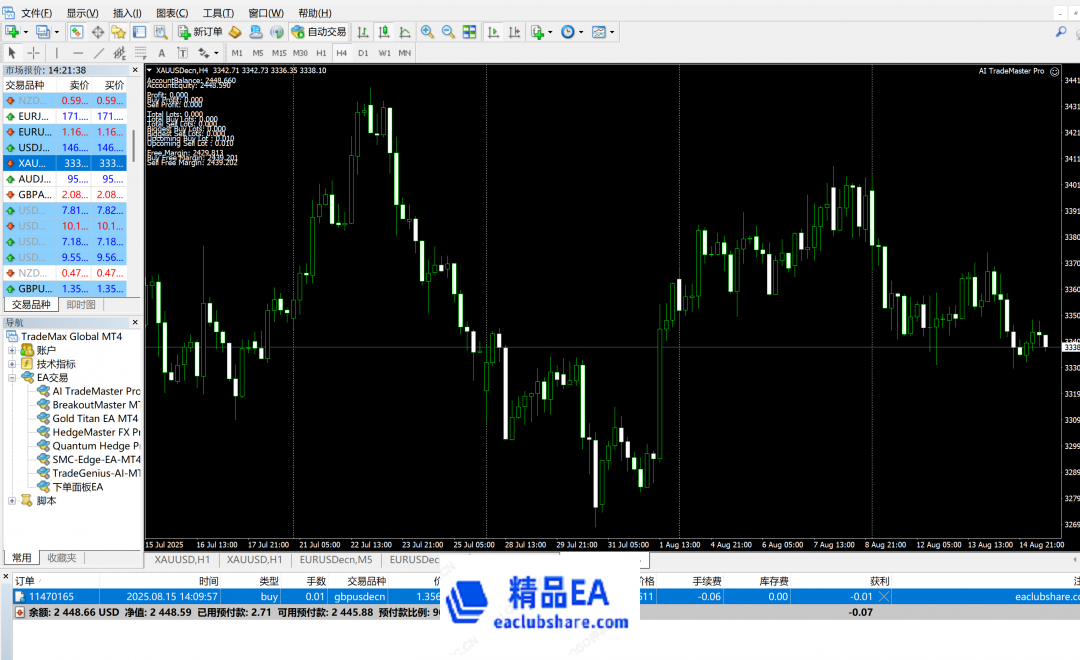Draw a trendline with the diagonal line tool
The height and width of the screenshot is (660, 1080).
coord(99,53)
